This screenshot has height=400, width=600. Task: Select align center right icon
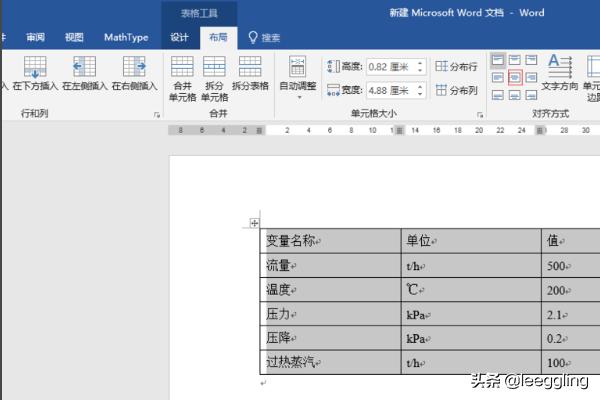tap(531, 78)
